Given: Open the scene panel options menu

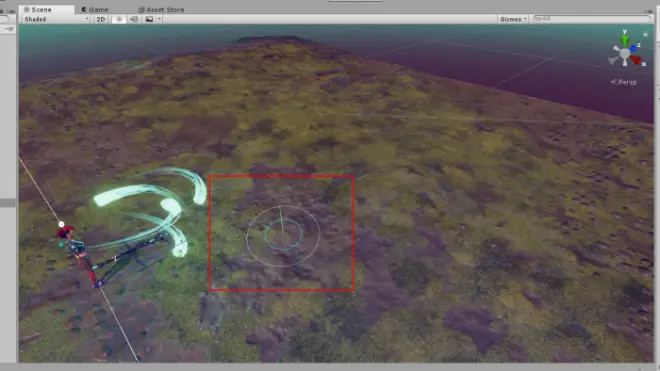Looking at the screenshot, I should point(649,11).
